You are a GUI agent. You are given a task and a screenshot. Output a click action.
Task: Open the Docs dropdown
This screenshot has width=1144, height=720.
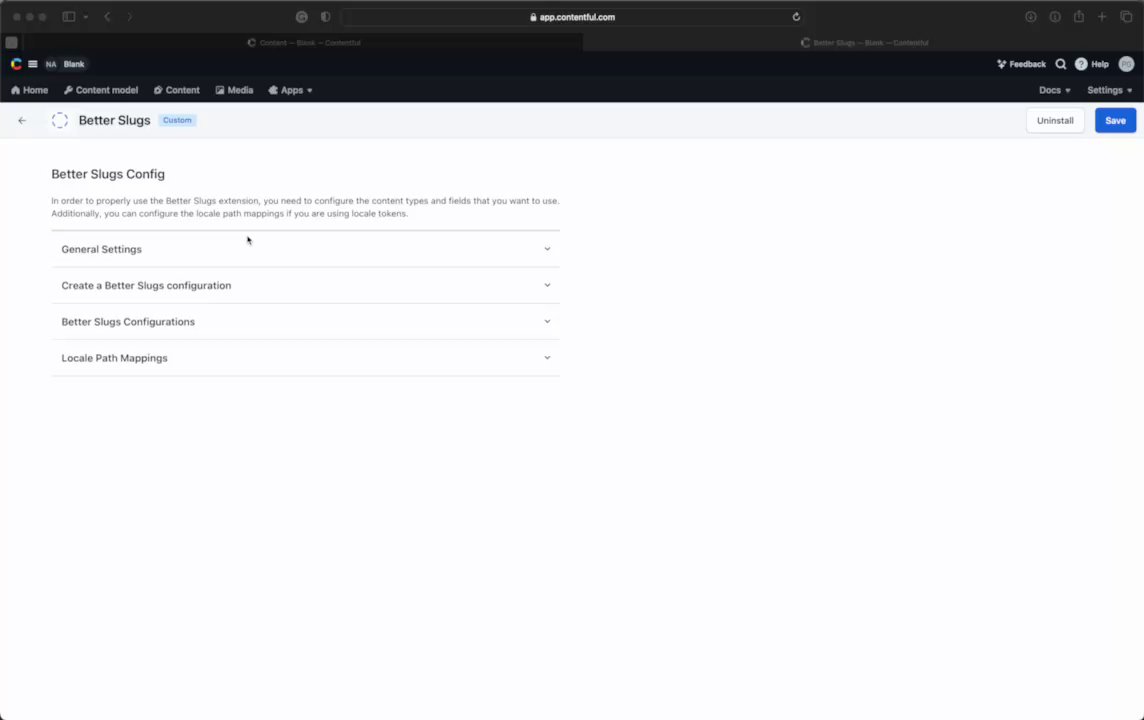click(x=1054, y=90)
